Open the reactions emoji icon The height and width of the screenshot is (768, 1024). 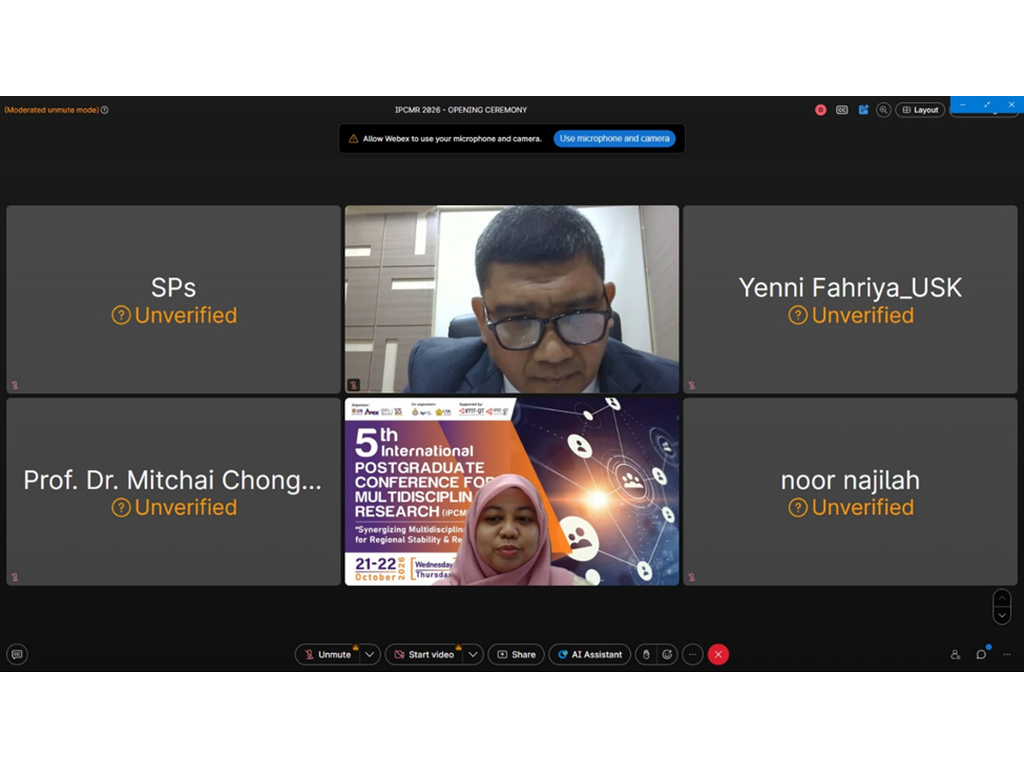point(667,654)
